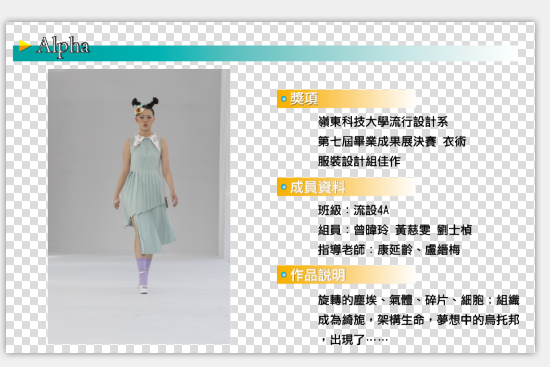Click the 指導老師 teachers line
This screenshot has height=367, width=550.
[x=389, y=250]
